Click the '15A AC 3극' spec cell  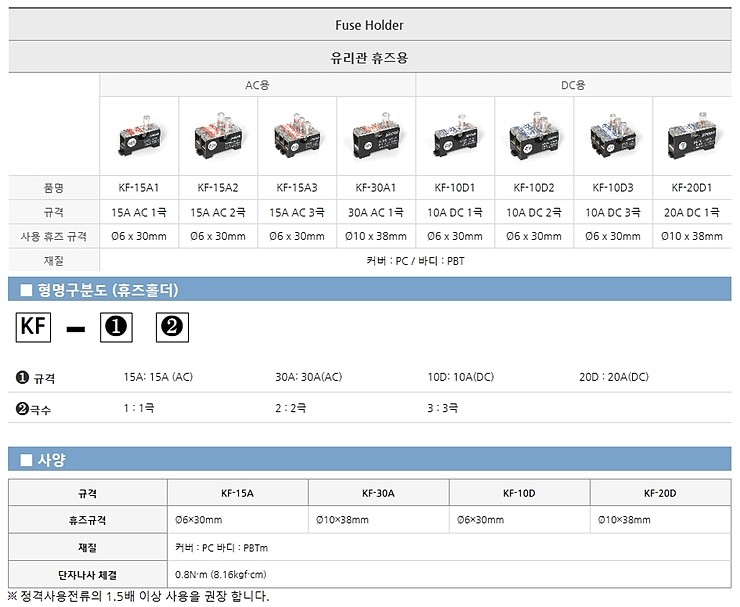click(x=297, y=212)
